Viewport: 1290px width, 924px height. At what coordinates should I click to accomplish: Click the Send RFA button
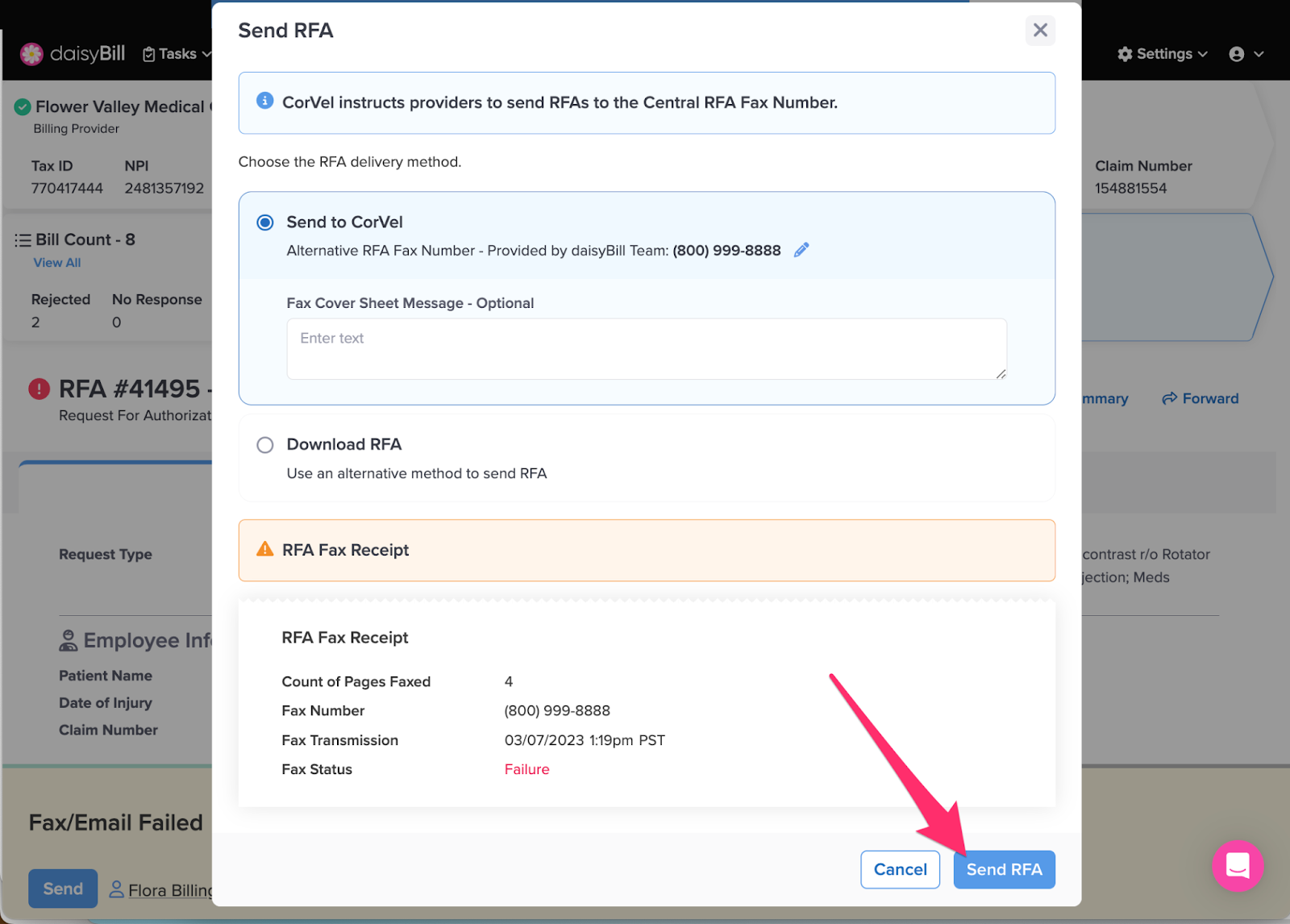pos(1004,869)
